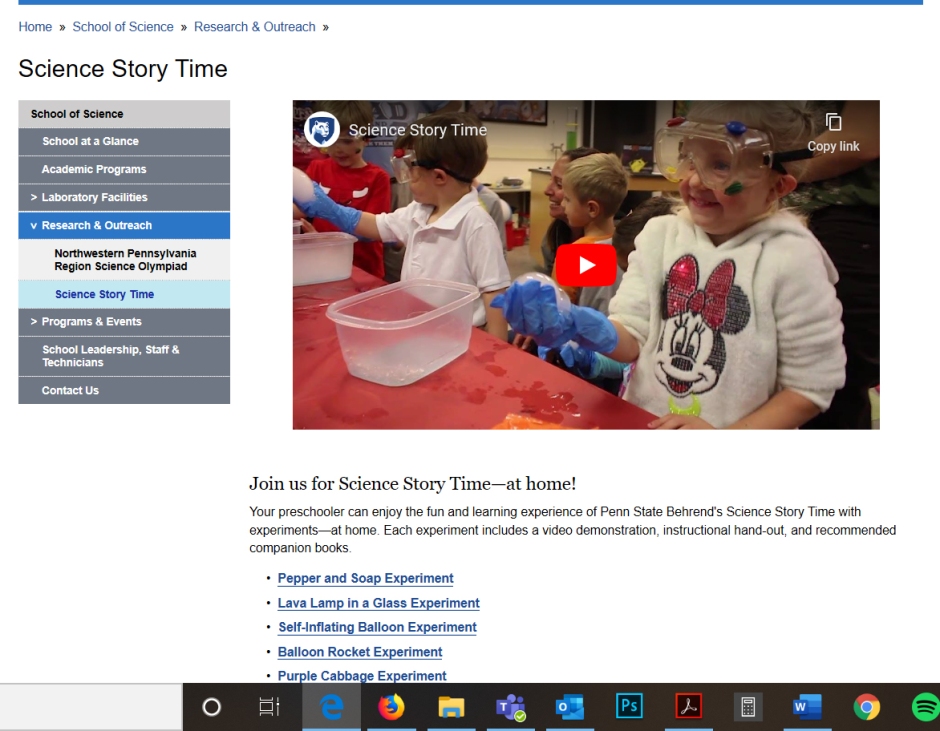Open Microsoft Teams from the taskbar
Screen dimensions: 940x731
(x=510, y=707)
